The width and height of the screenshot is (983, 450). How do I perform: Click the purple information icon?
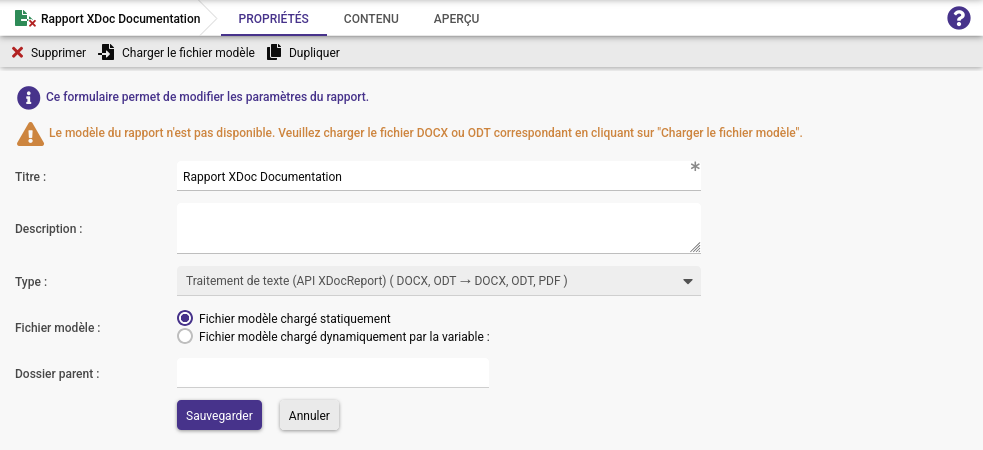(x=29, y=98)
